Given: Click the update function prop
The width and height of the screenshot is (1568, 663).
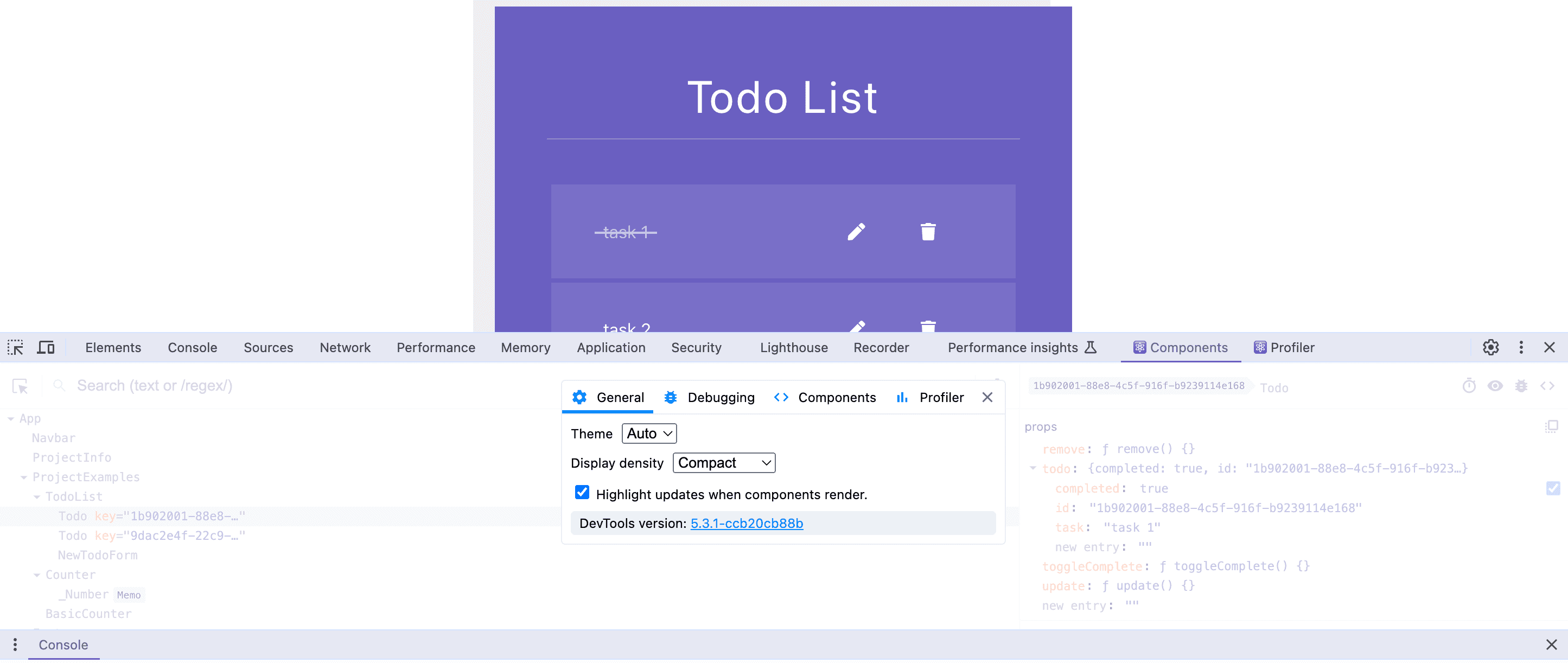Looking at the screenshot, I should tap(1118, 585).
